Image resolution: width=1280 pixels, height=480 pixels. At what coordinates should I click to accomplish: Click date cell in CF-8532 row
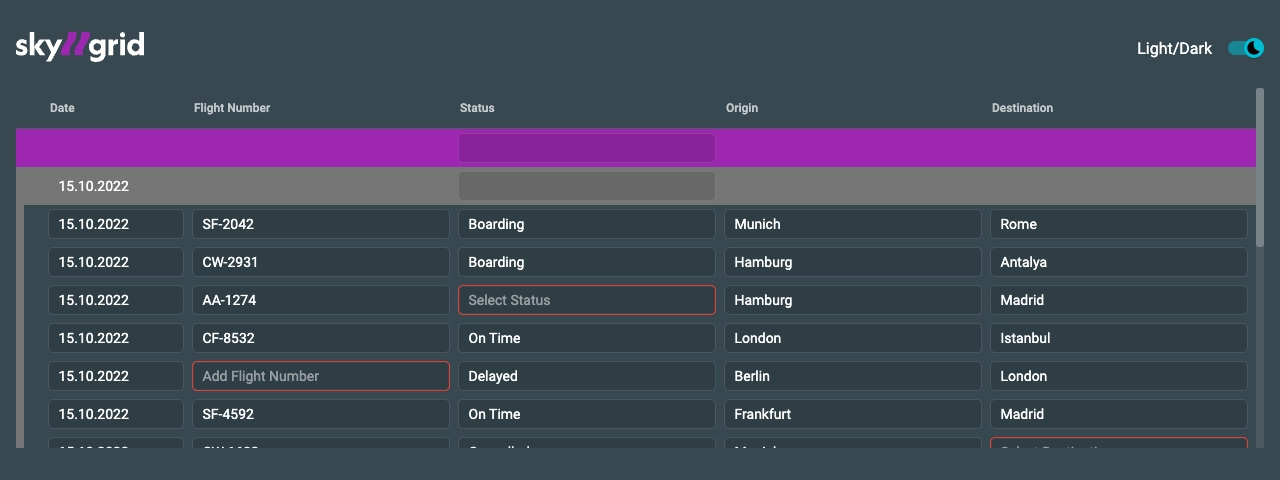point(116,338)
